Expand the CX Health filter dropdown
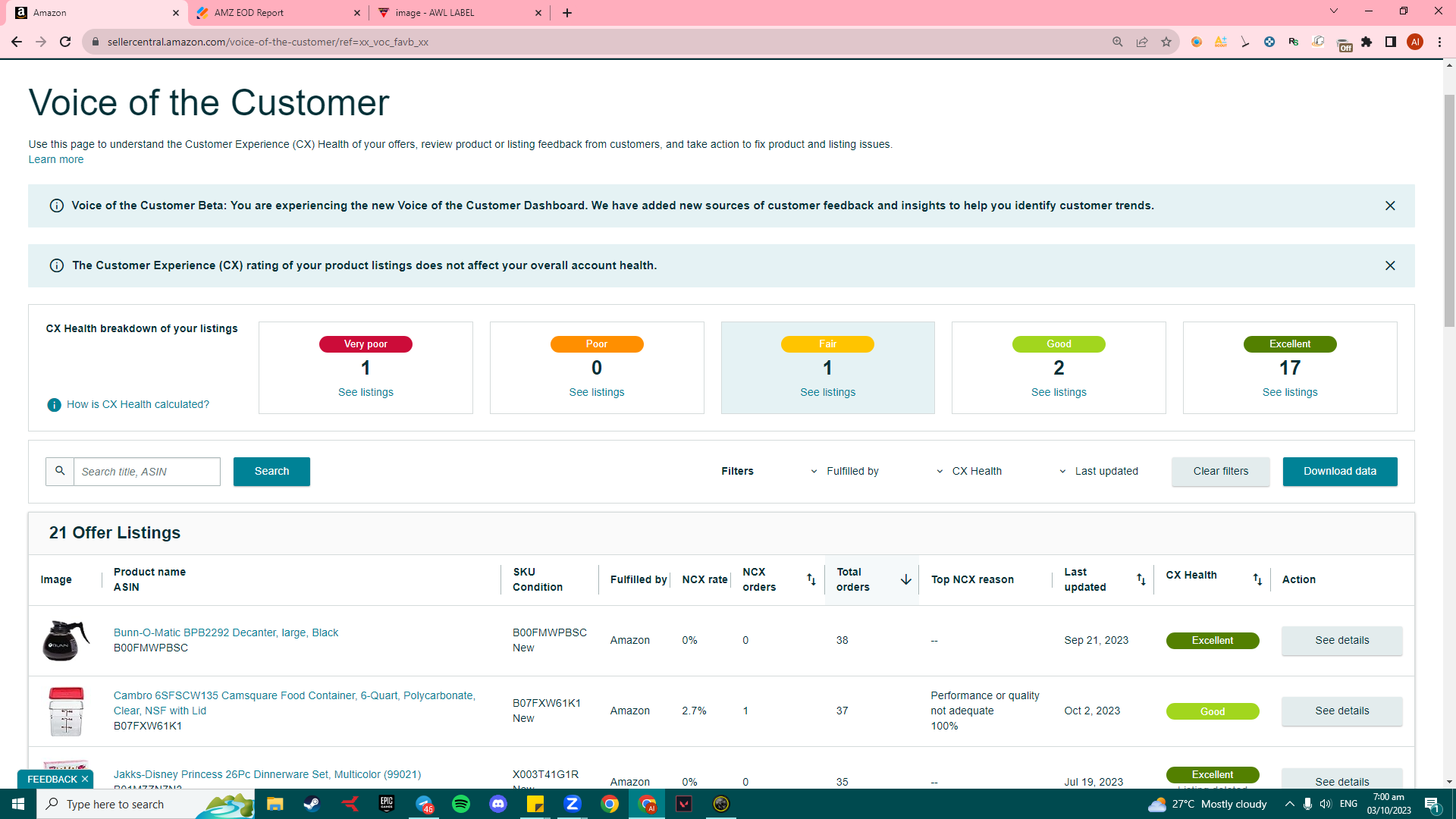This screenshot has height=819, width=1456. point(969,471)
